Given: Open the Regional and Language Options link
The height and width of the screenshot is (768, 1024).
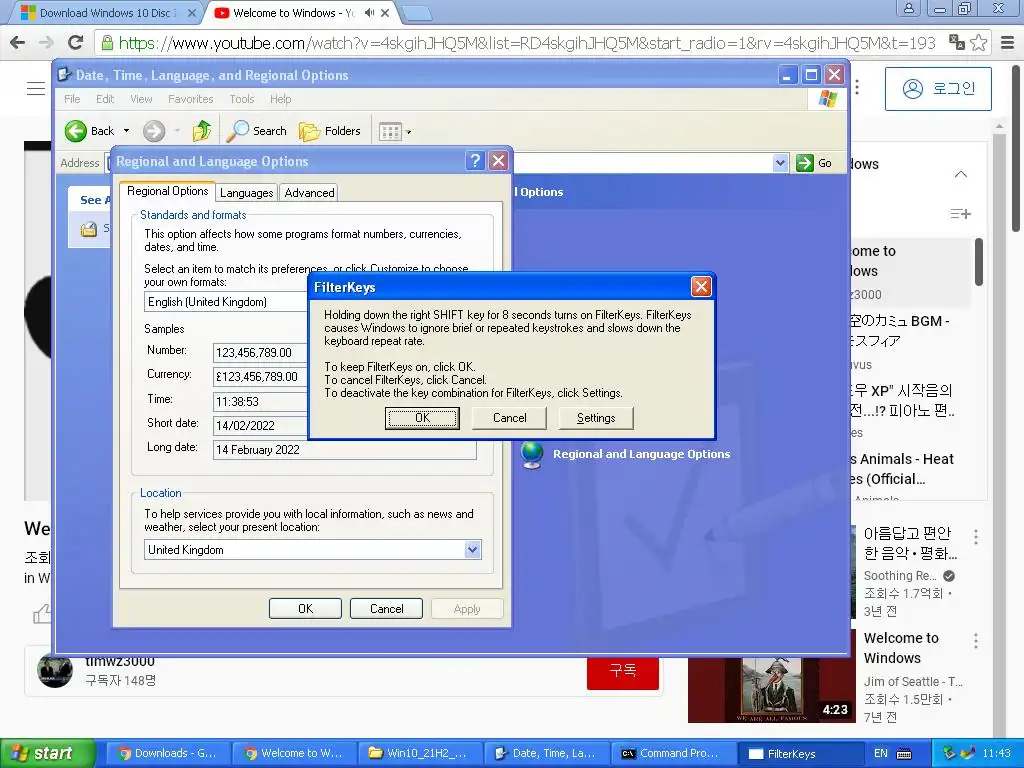Looking at the screenshot, I should point(641,454).
